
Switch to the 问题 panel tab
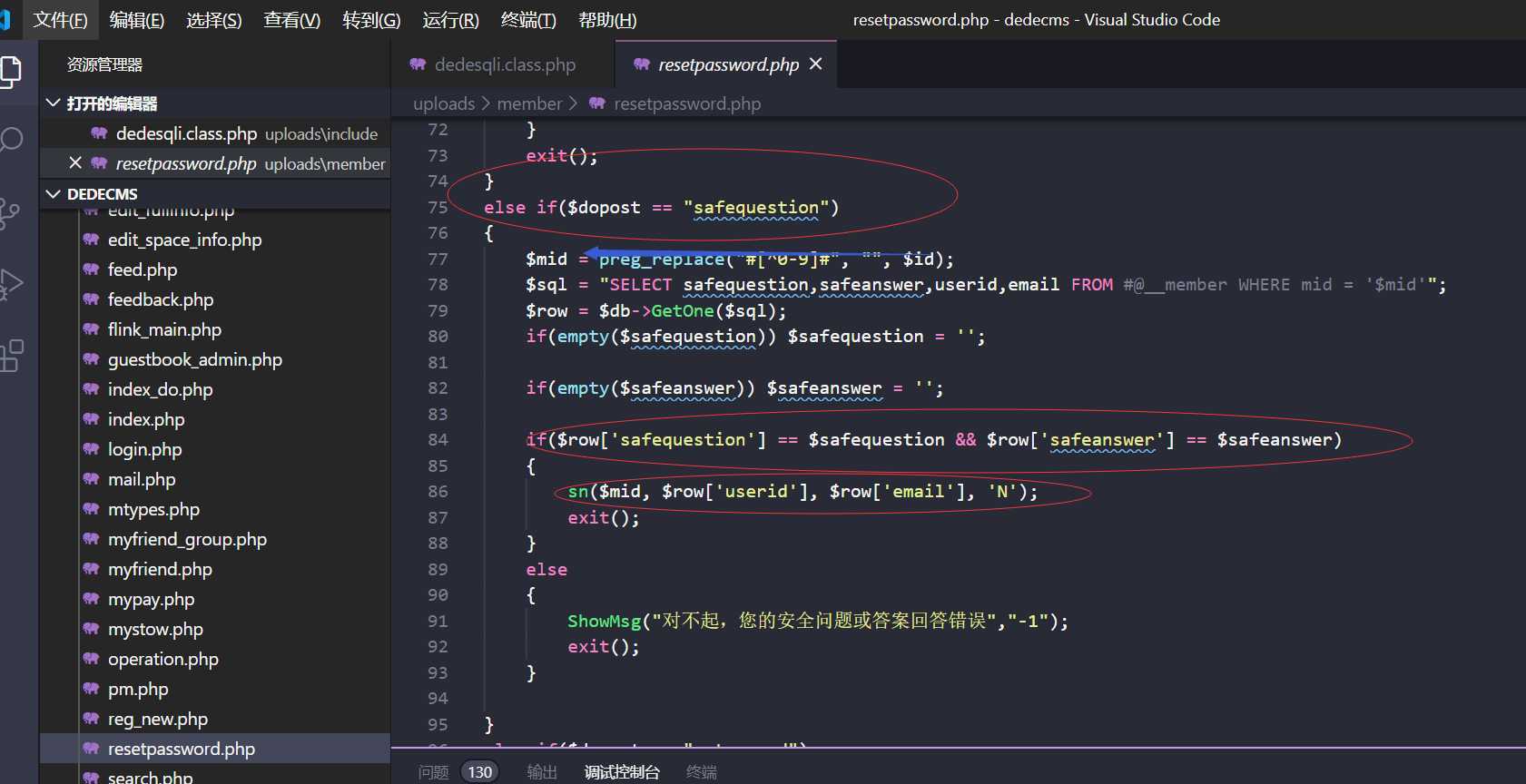point(434,772)
